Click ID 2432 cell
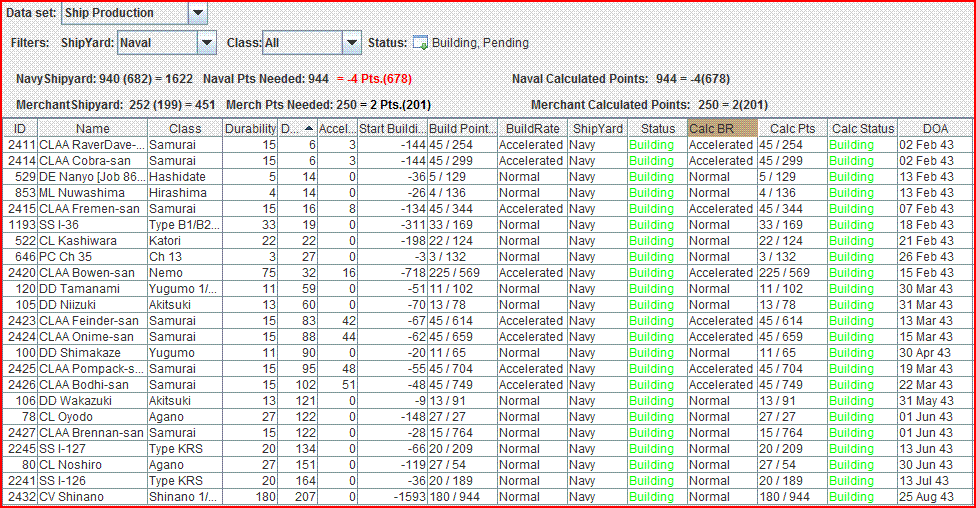This screenshot has height=508, width=976. coord(21,497)
